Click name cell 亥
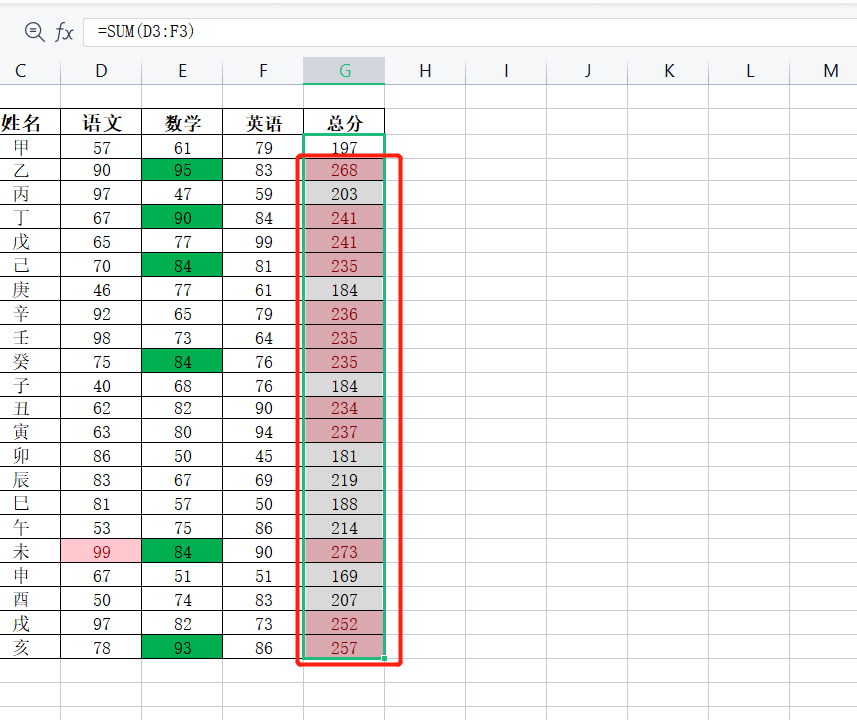This screenshot has width=857, height=720. click(x=30, y=647)
